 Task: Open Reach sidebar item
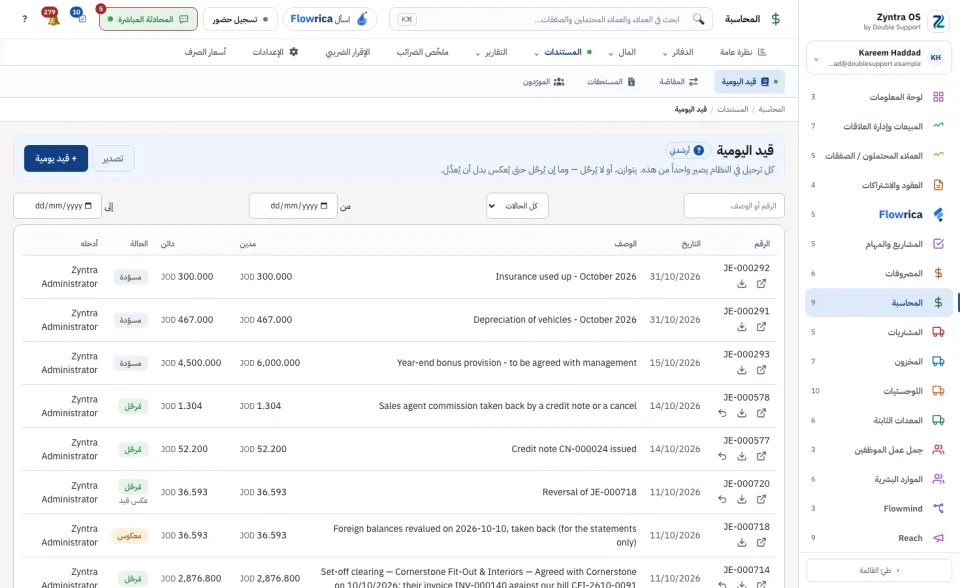879,538
